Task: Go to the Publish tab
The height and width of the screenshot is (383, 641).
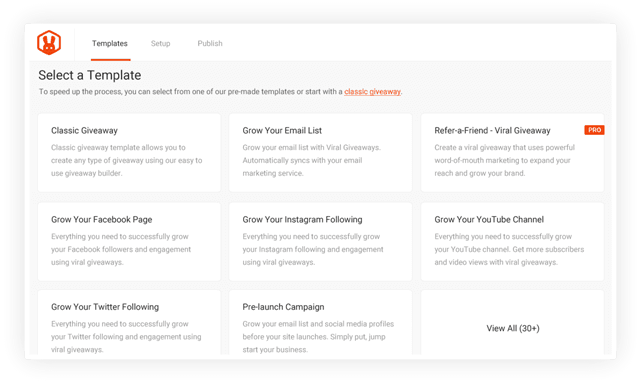Action: [x=210, y=43]
